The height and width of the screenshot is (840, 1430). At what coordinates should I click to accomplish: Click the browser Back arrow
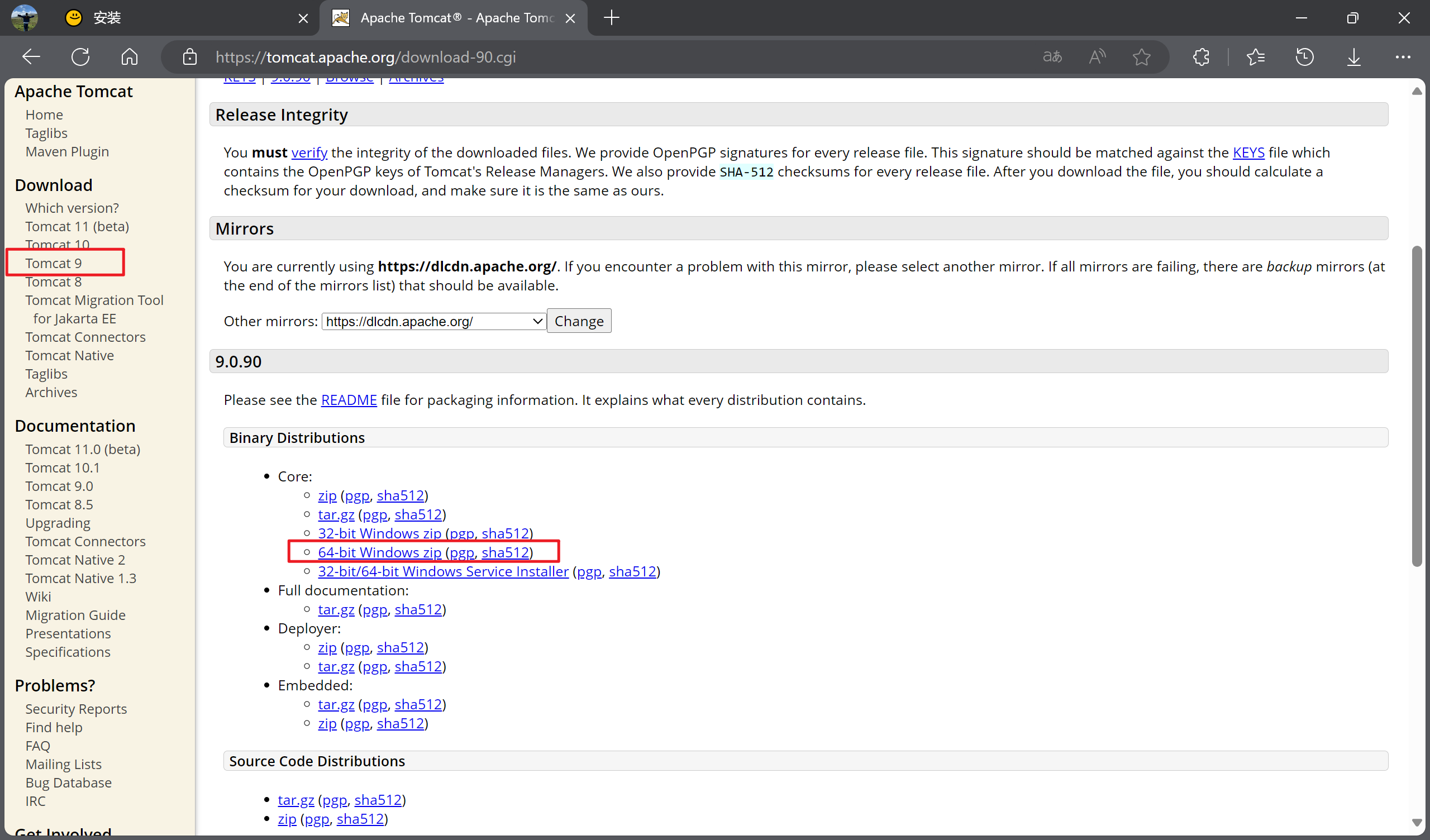pos(31,57)
